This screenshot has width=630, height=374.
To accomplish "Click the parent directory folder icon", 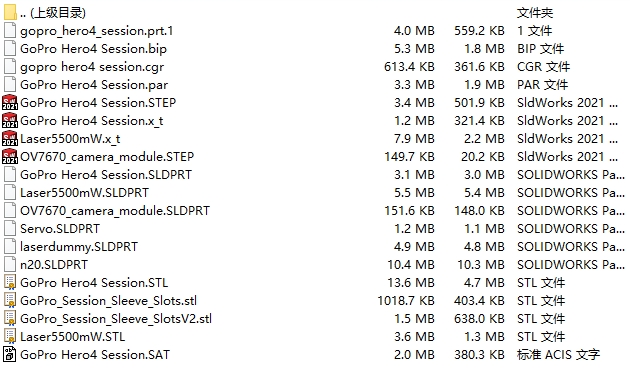I will tap(10, 12).
